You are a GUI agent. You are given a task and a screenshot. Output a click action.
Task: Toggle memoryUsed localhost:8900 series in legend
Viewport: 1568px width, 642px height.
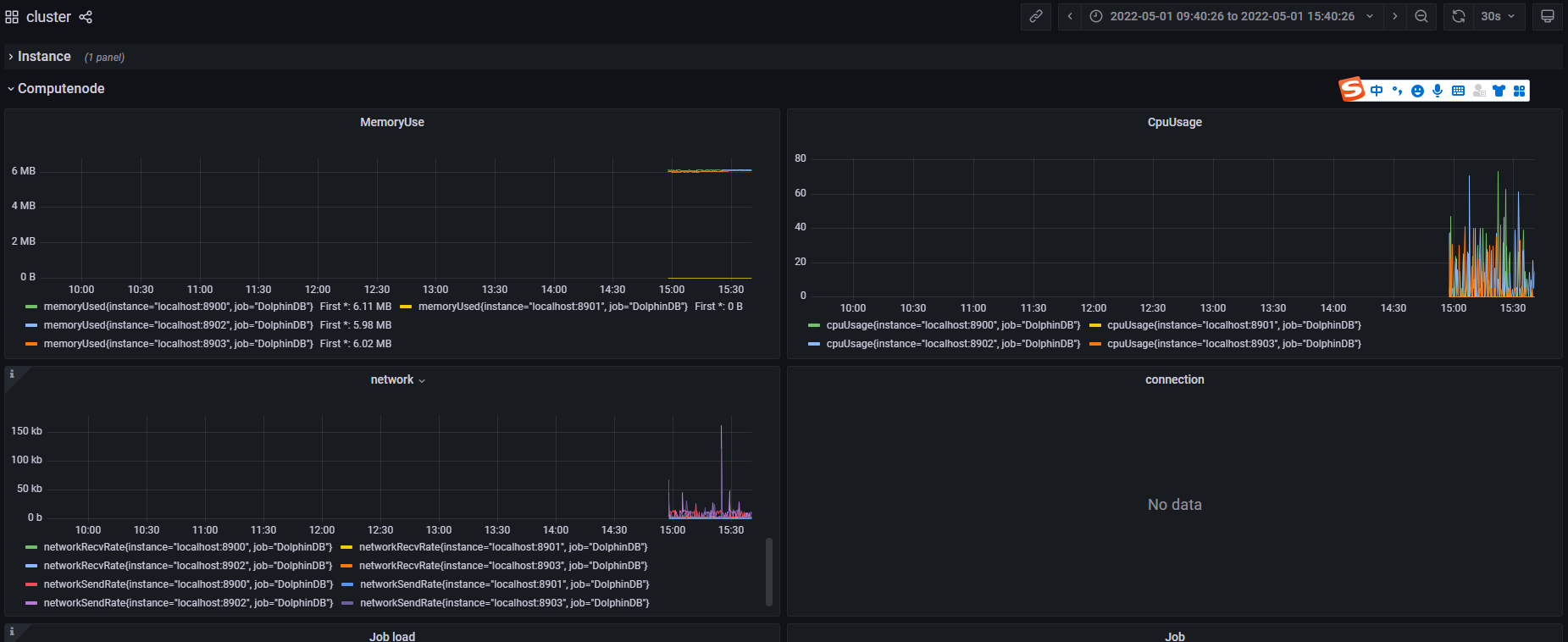coord(178,307)
